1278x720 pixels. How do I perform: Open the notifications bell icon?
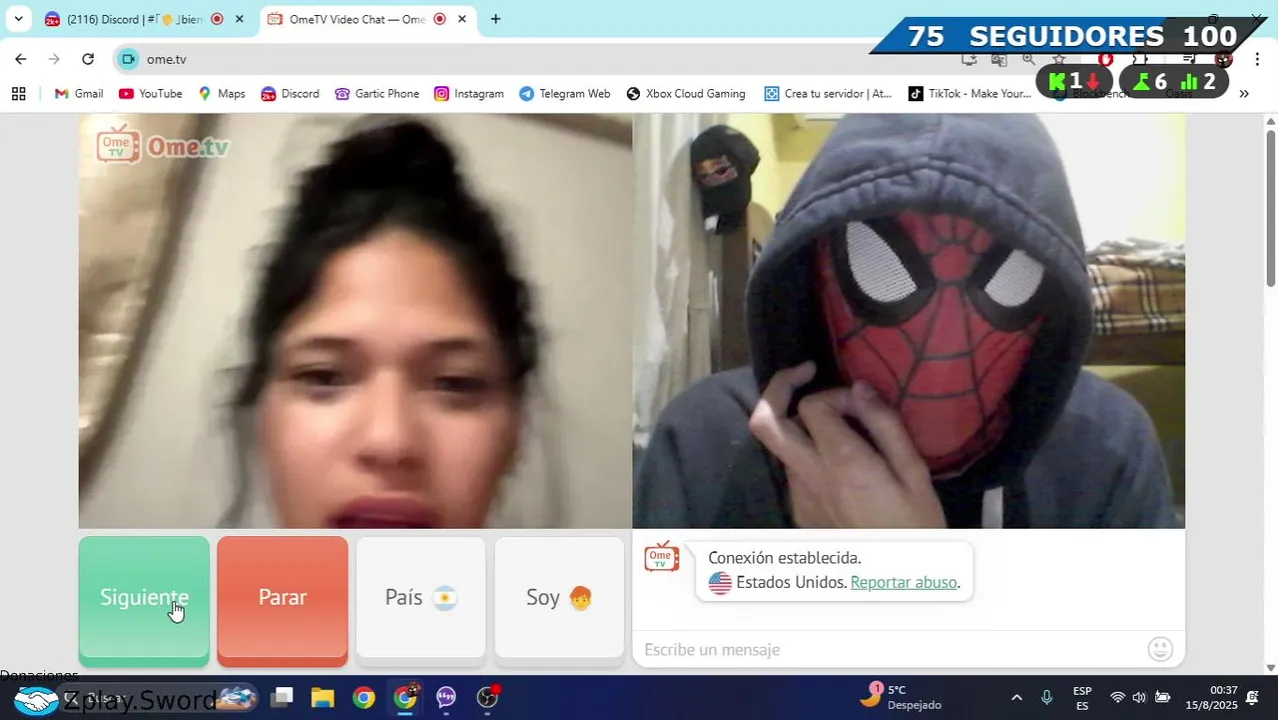click(1252, 697)
